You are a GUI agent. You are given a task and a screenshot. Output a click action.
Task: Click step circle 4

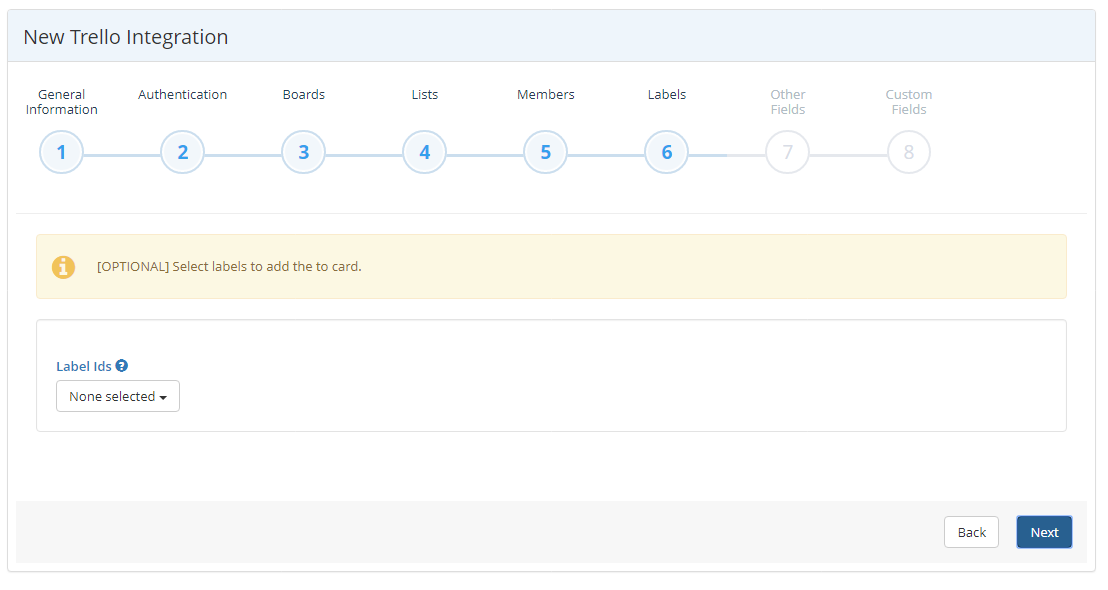424,151
